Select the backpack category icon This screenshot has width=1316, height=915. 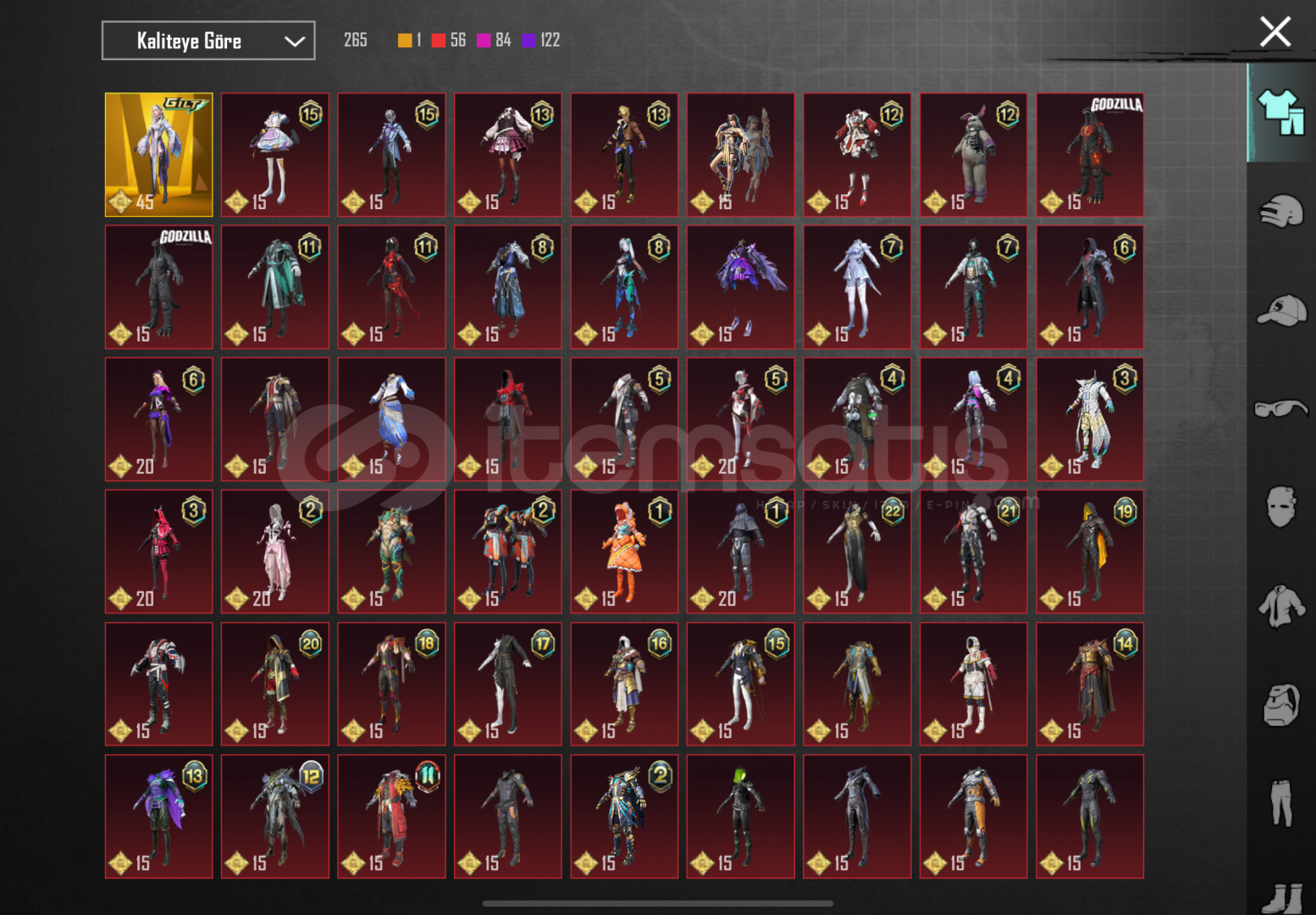point(1280,705)
